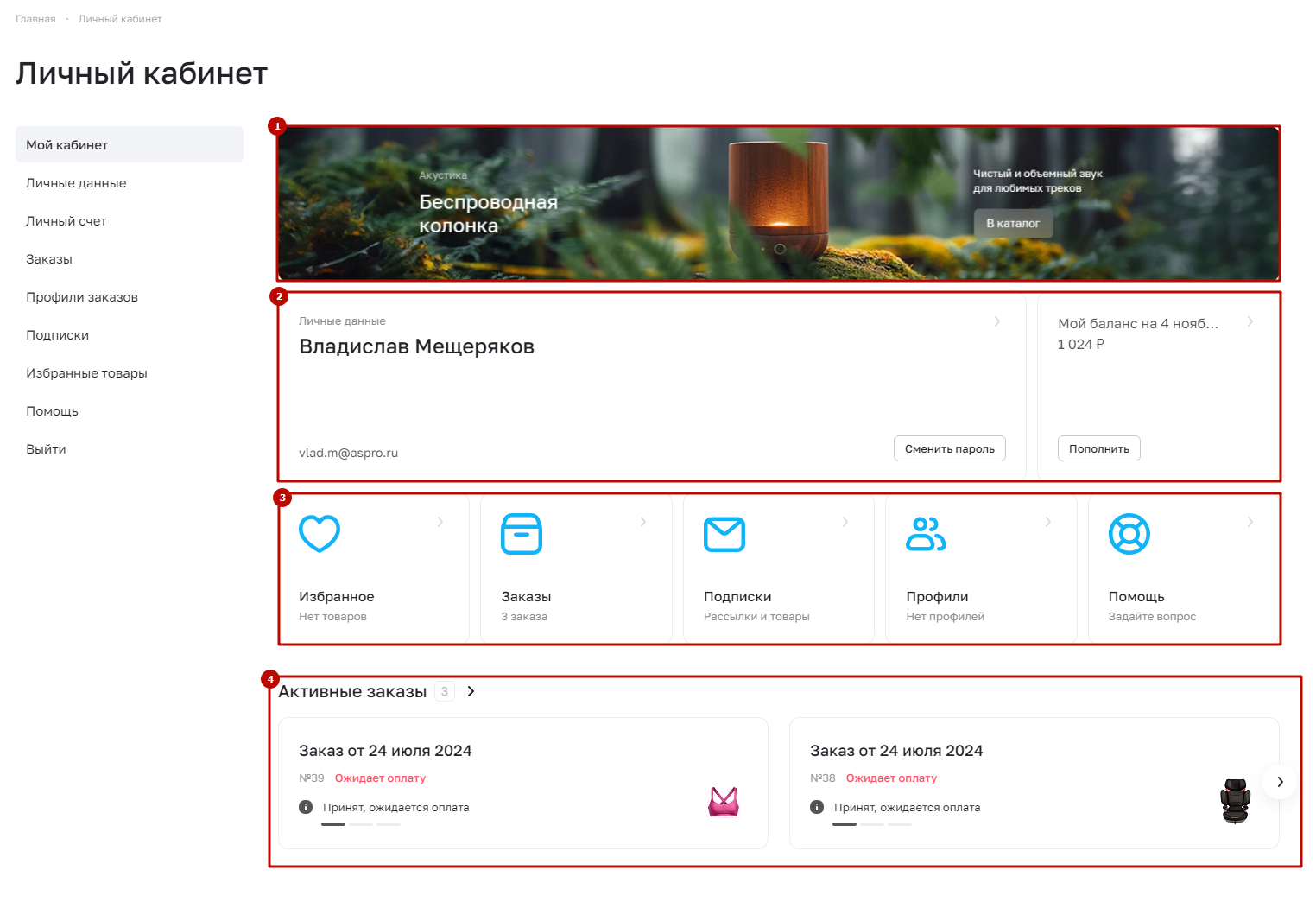The image size is (1316, 902).
Task: Click info icon in order №38 card
Action: [x=817, y=807]
